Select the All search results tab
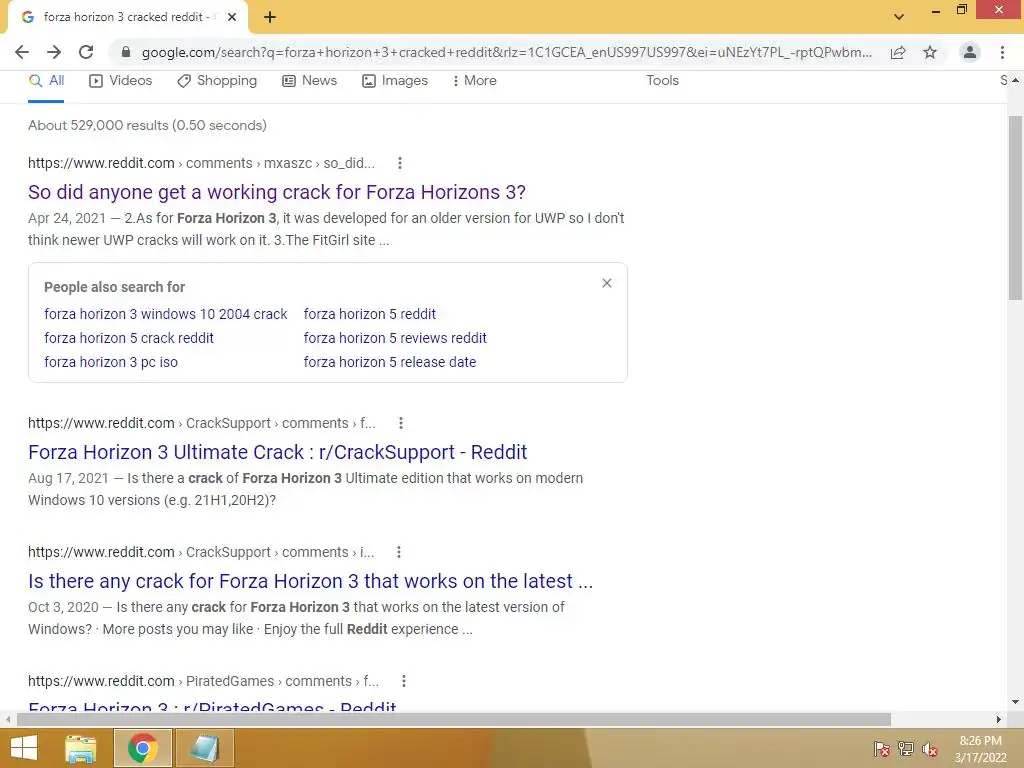This screenshot has width=1024, height=768. 46,81
